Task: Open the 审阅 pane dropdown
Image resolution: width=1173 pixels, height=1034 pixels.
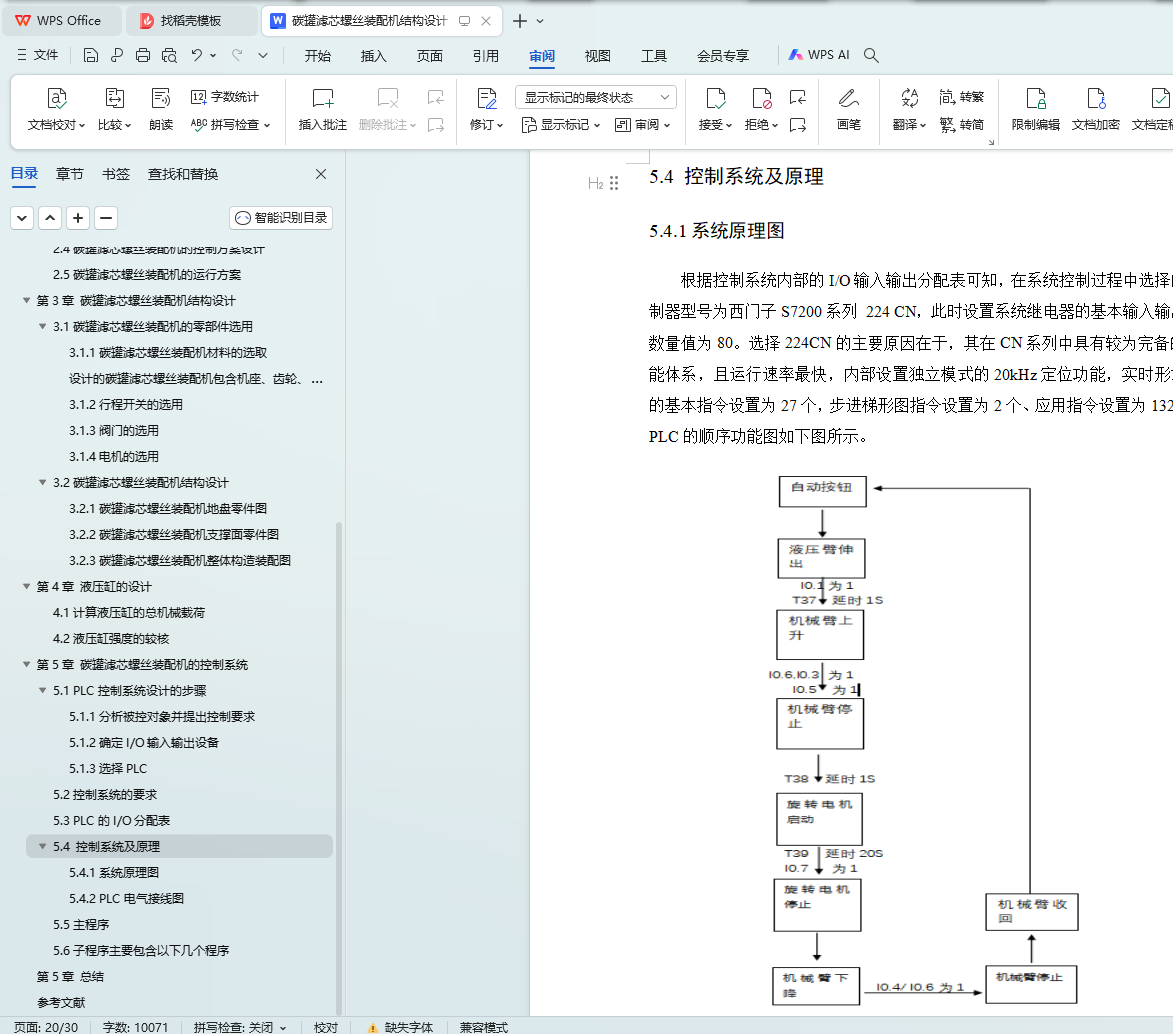Action: point(643,124)
